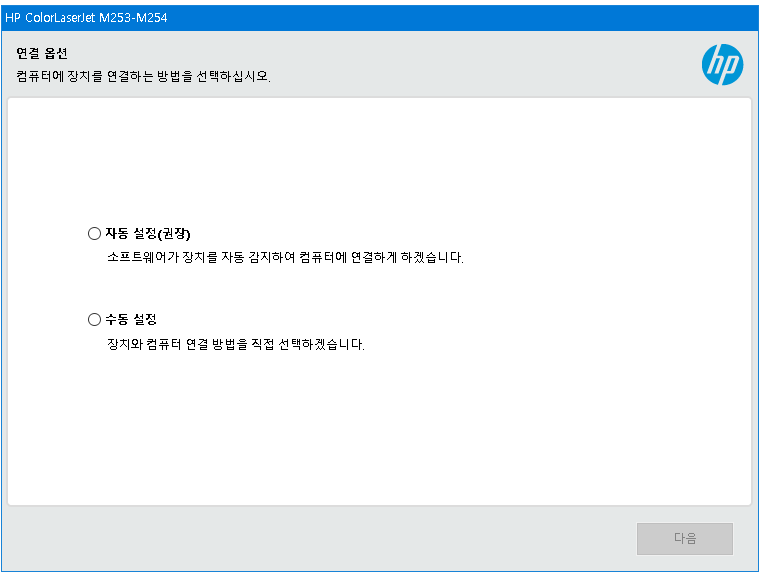Click the description starting with 소프트웨어가 장치를 자동 감지하여
The image size is (762, 578).
click(x=285, y=257)
